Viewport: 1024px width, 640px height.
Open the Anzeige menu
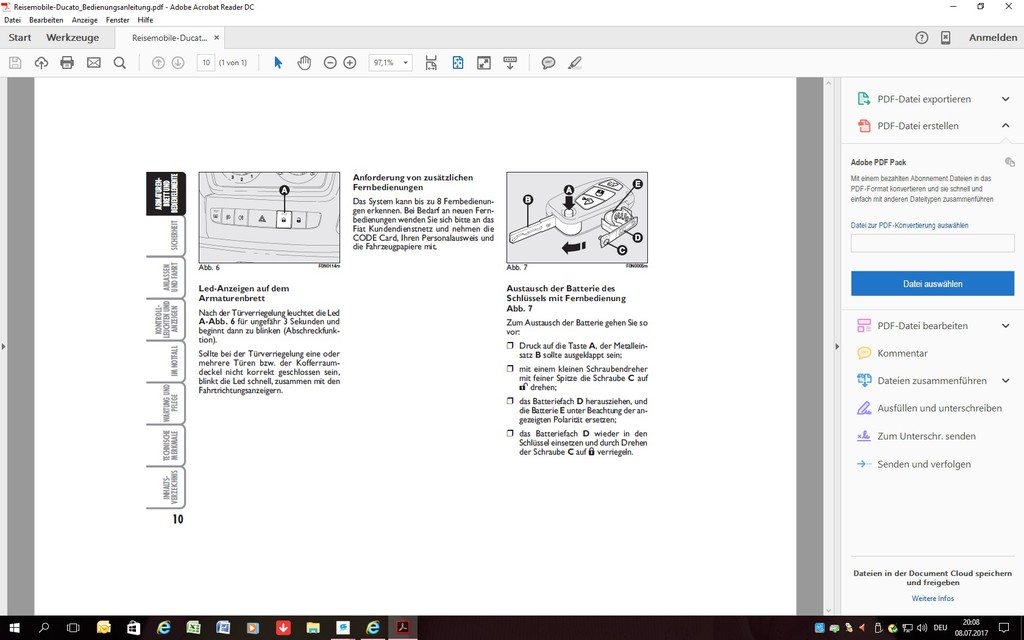pyautogui.click(x=85, y=20)
